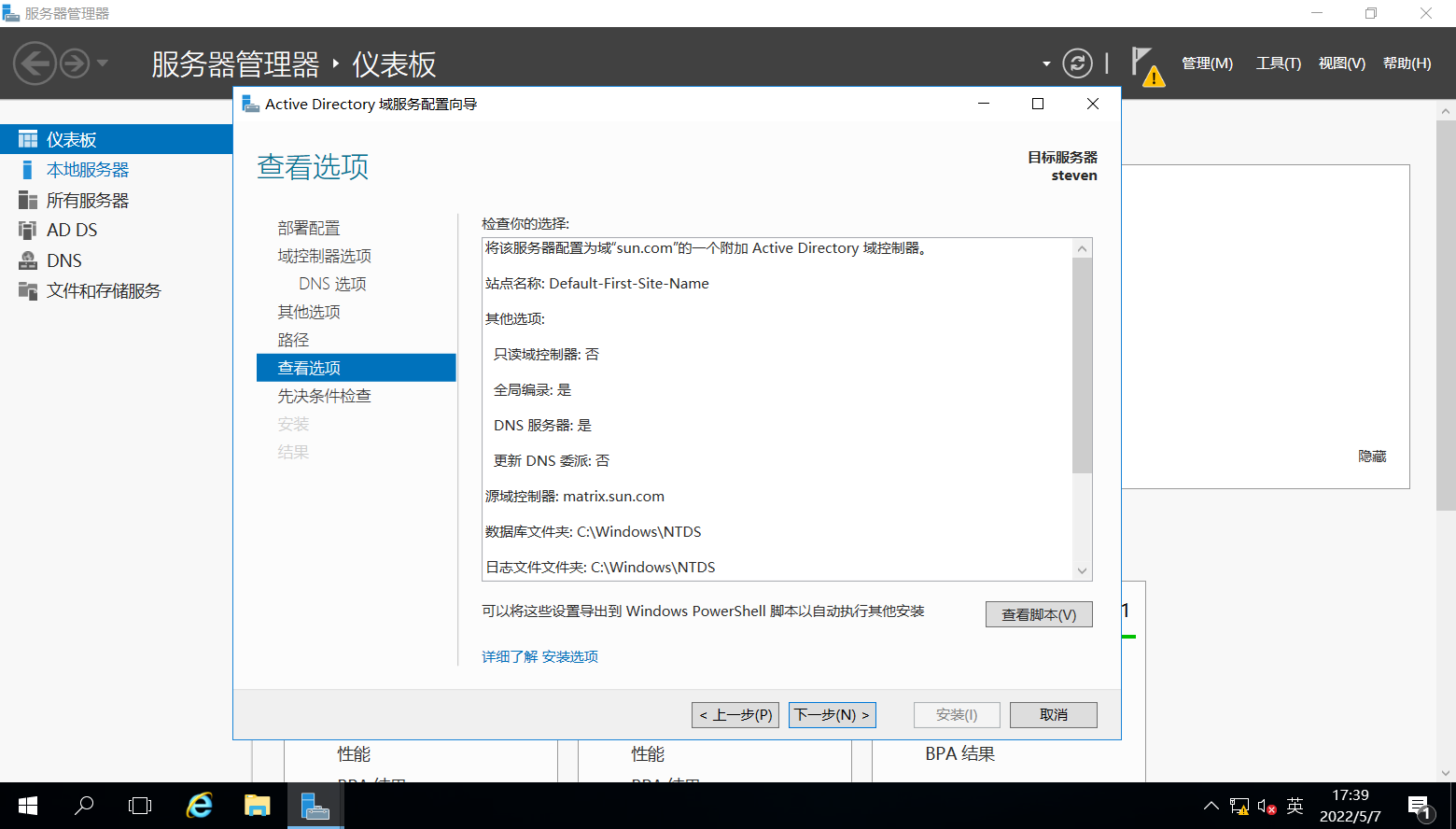Click the back navigation arrow in Server Manager
1456x829 pixels.
(35, 63)
